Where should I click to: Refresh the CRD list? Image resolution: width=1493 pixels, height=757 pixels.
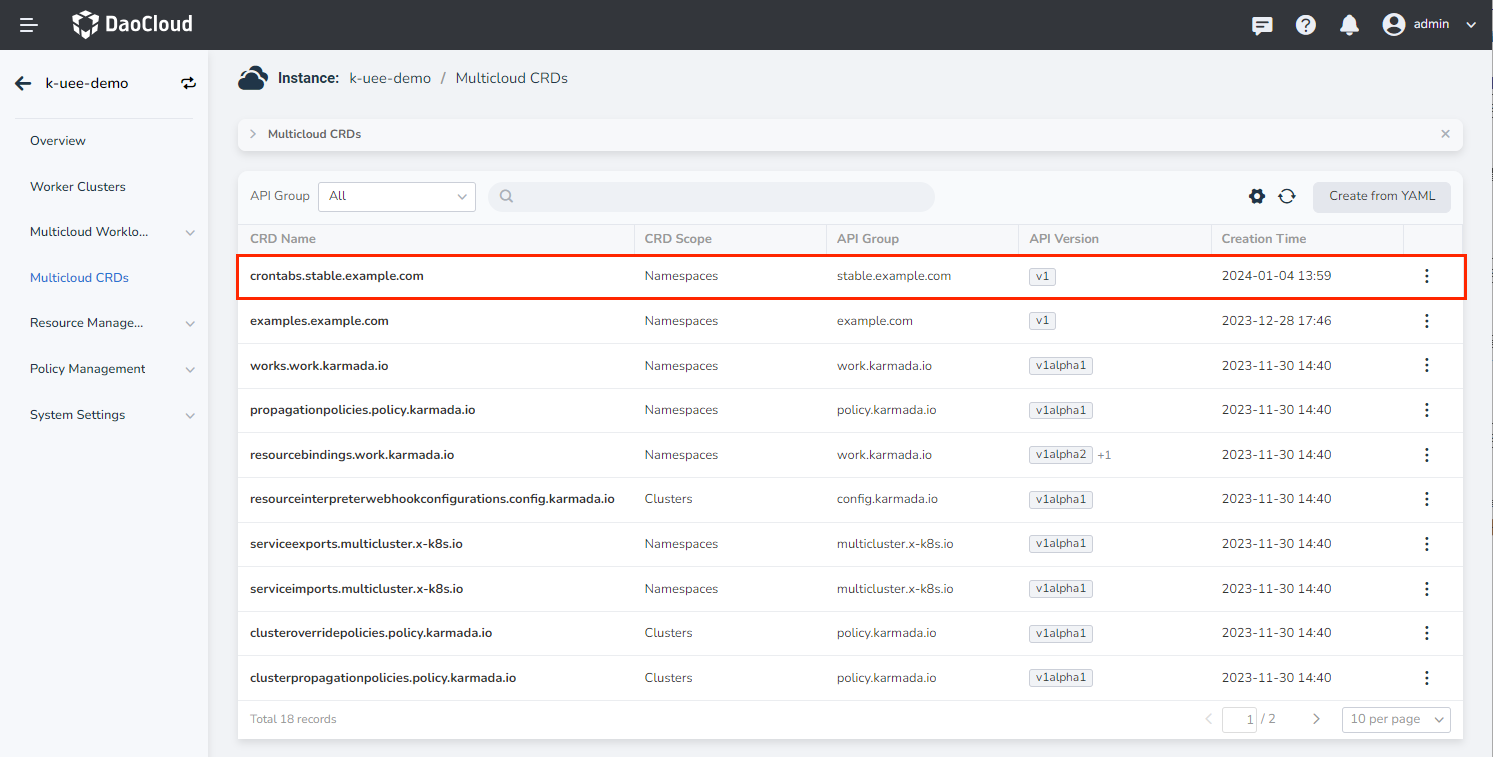point(1287,197)
